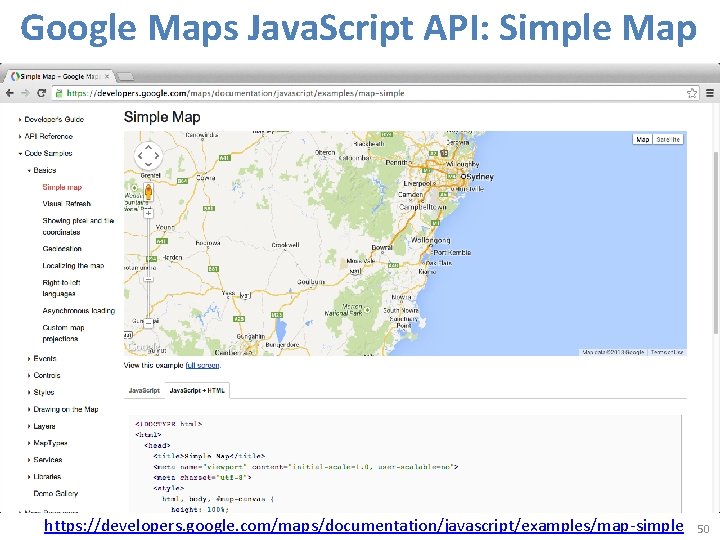The height and width of the screenshot is (540, 720).
Task: Go forward with the browser forward arrow
Action: [25, 93]
